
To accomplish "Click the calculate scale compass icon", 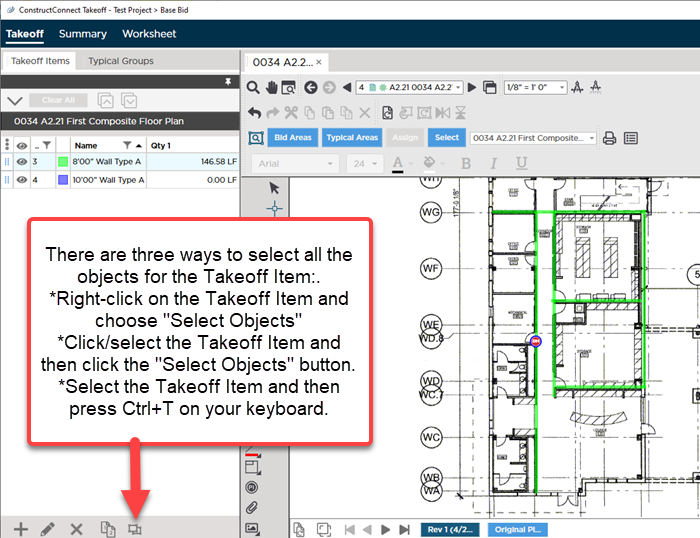I will tap(577, 87).
